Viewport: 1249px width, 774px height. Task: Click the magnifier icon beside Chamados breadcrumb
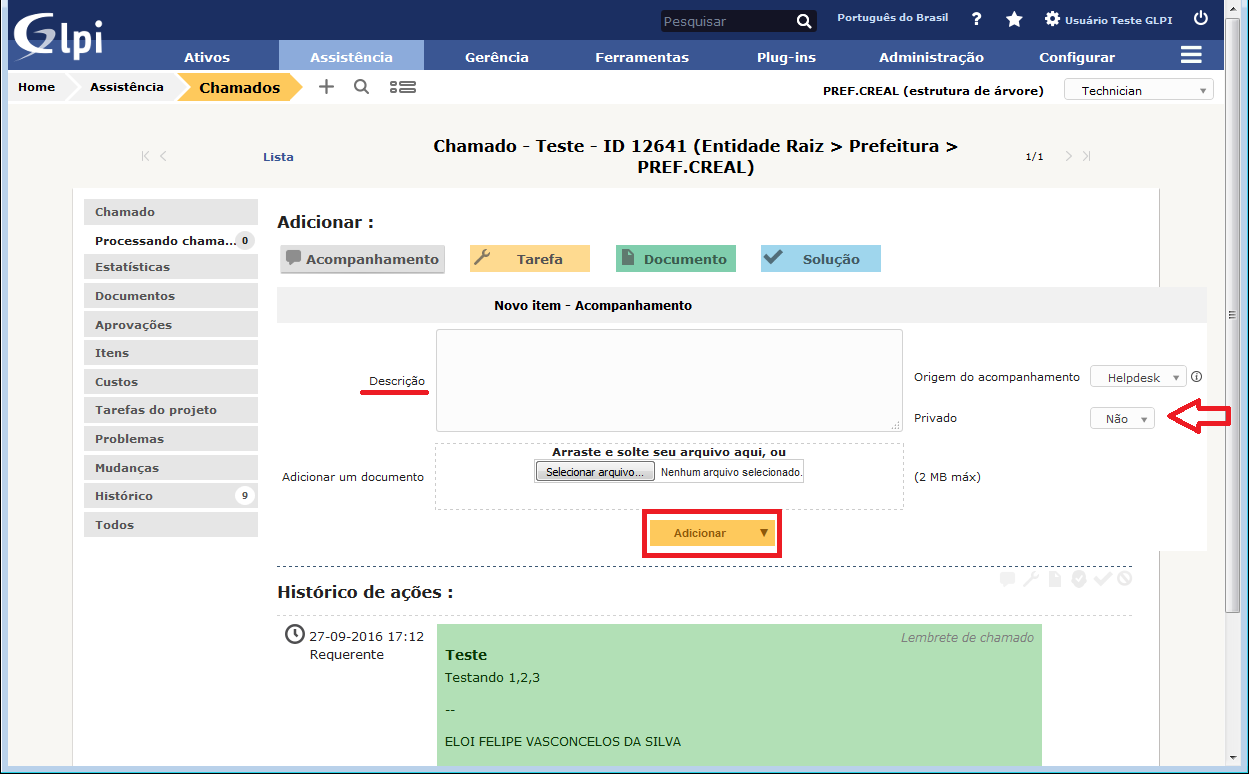click(x=362, y=87)
